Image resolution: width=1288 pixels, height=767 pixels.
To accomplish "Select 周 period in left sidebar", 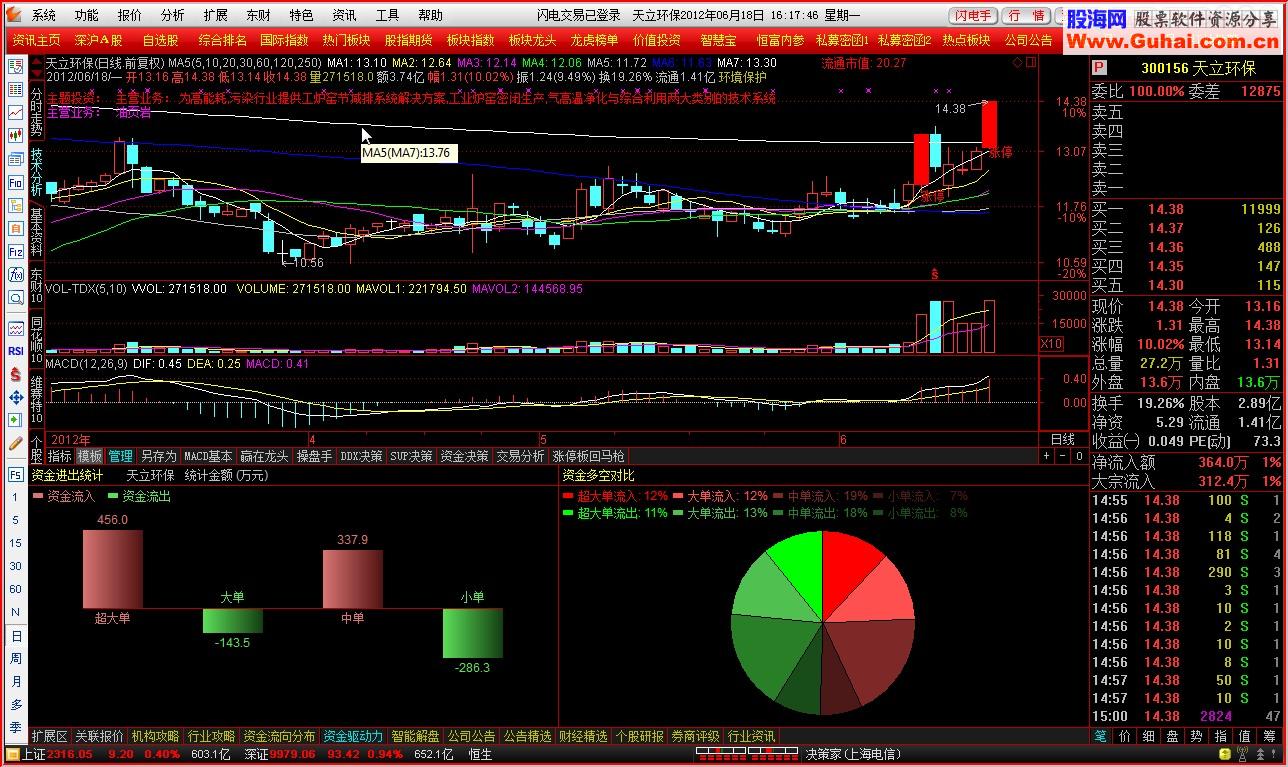I will coord(16,659).
